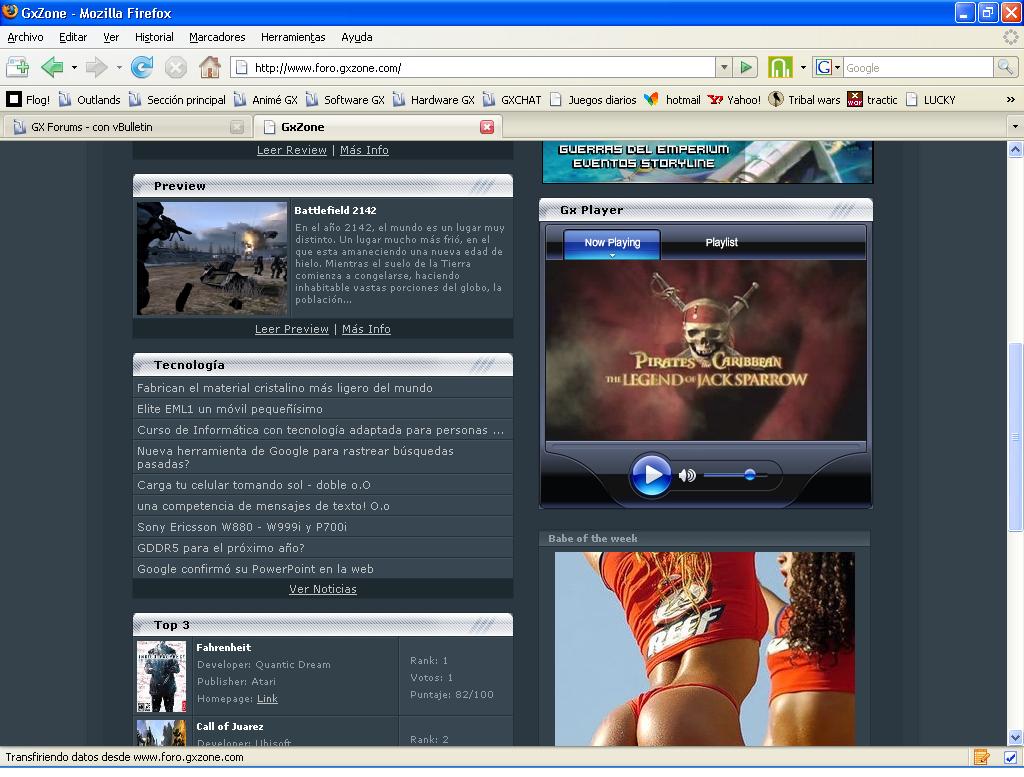Click the address bar URL field

pyautogui.click(x=474, y=67)
